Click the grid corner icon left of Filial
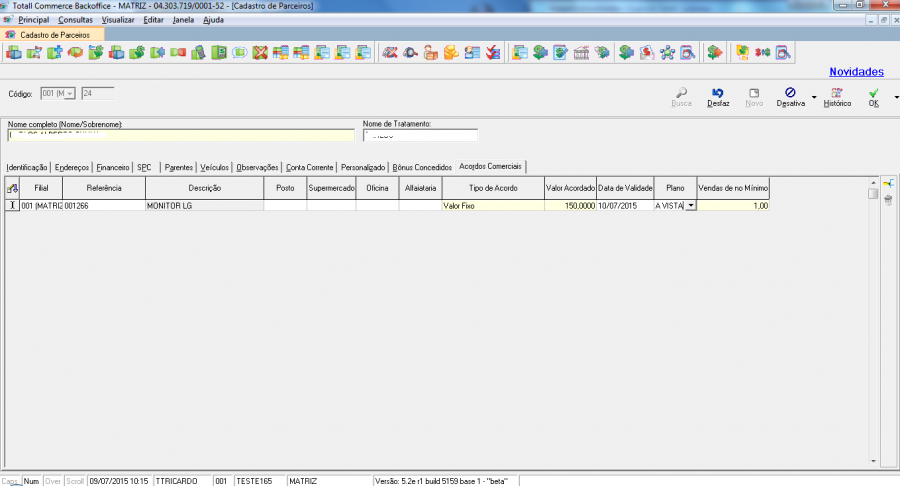Screen dimensions: 900x486 click(12, 188)
